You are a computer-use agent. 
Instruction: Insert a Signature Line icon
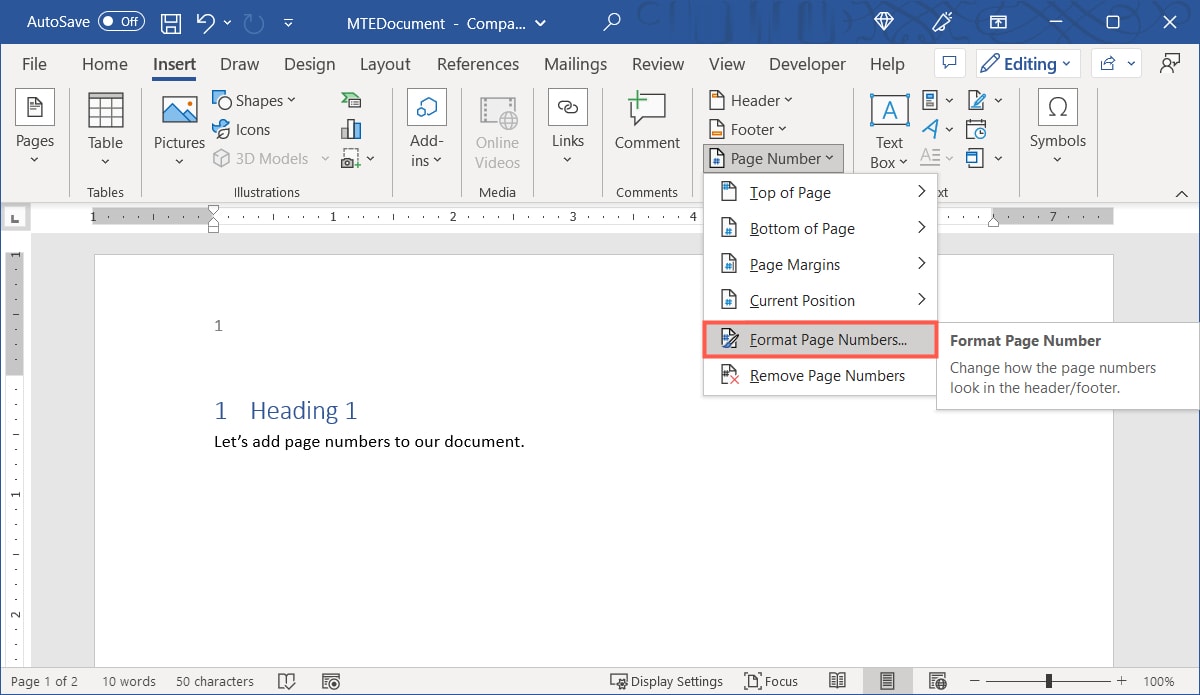[976, 100]
